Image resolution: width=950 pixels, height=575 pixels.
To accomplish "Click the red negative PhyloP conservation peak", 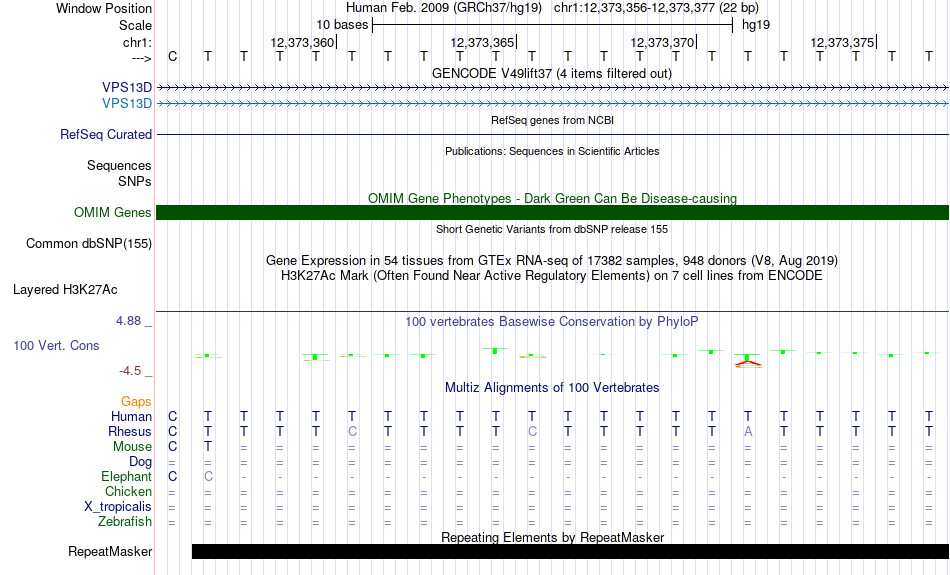I will click(748, 364).
